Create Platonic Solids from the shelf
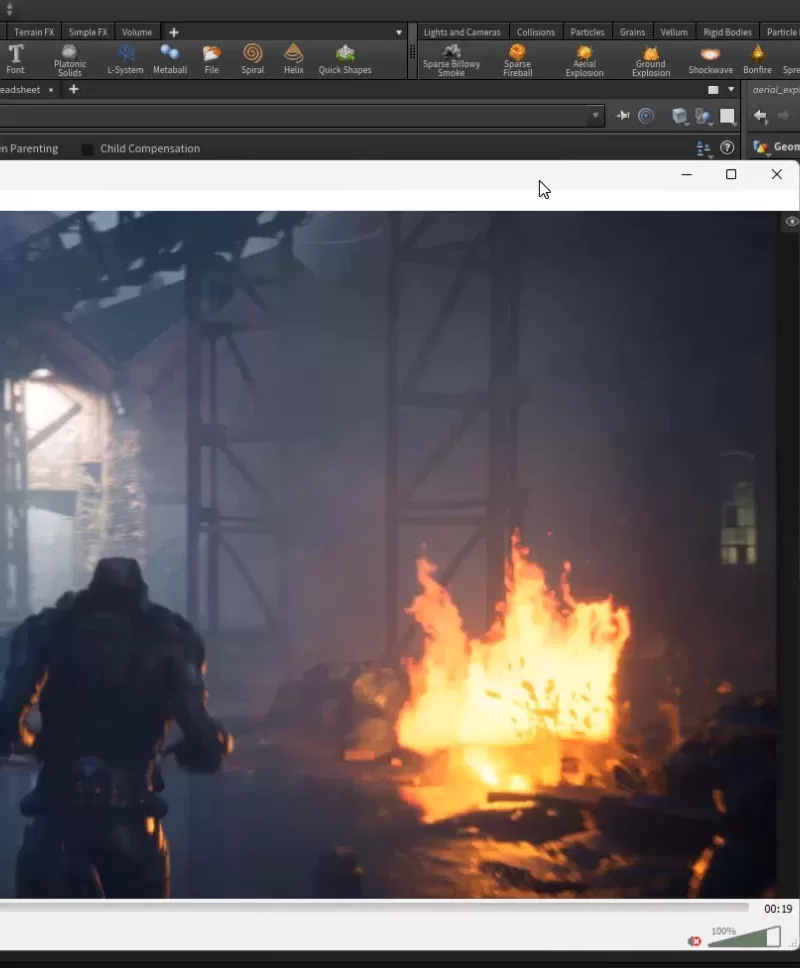 (70, 60)
